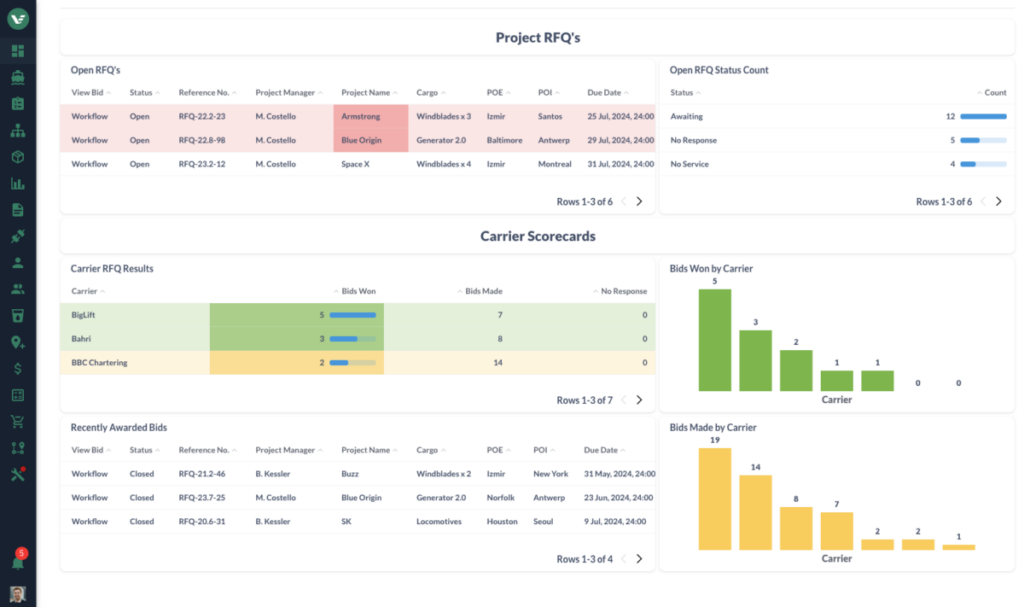Open the shopping cart sidebar icon
This screenshot has width=1024, height=607.
[18, 422]
